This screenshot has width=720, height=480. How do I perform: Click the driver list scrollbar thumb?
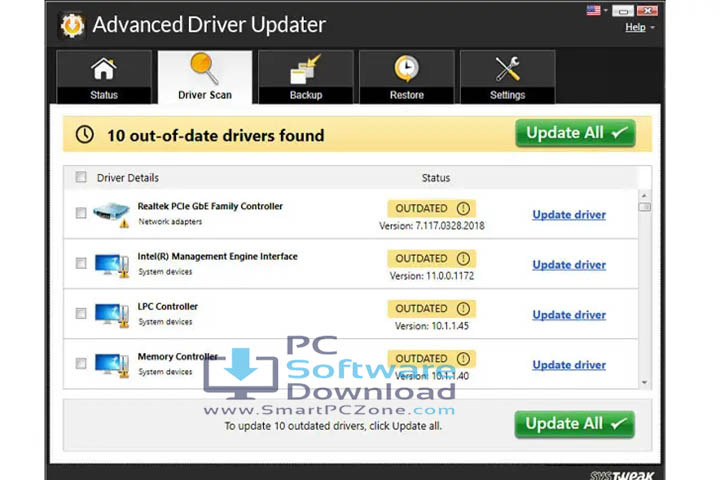click(644, 207)
